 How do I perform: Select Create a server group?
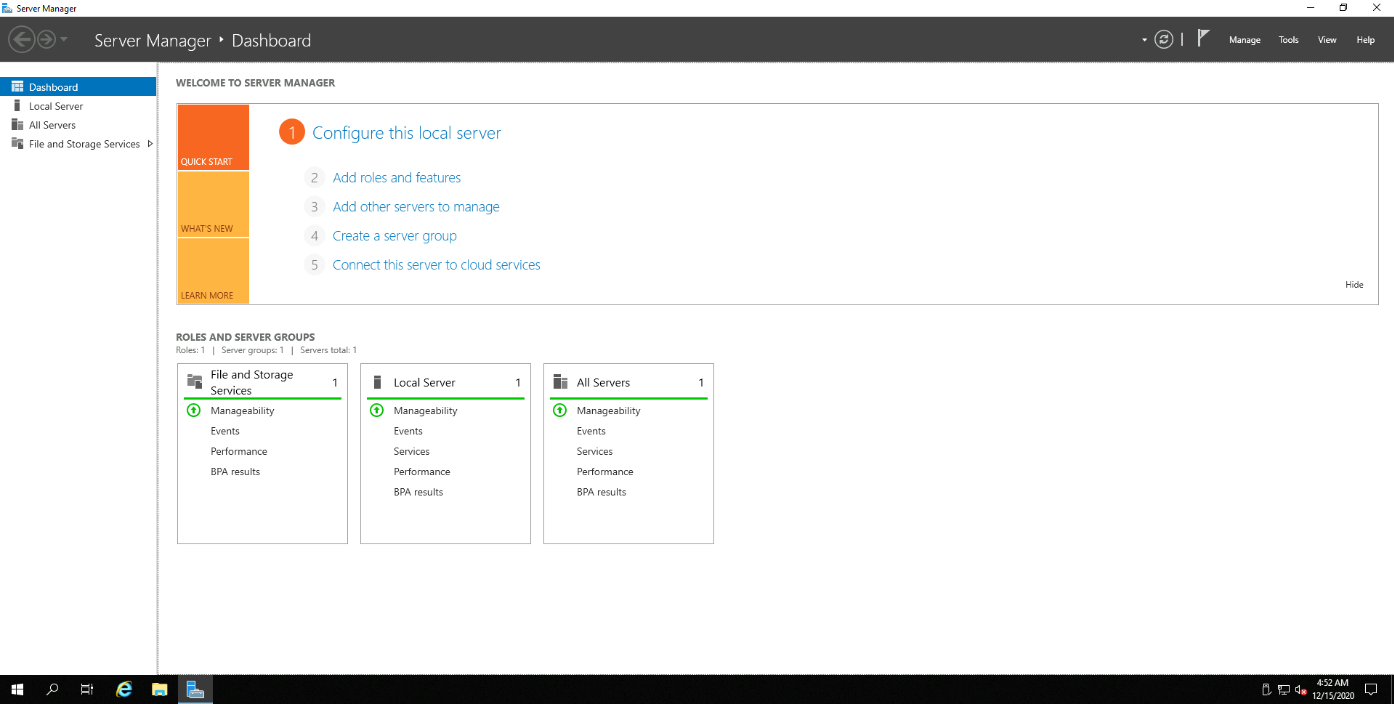tap(394, 235)
